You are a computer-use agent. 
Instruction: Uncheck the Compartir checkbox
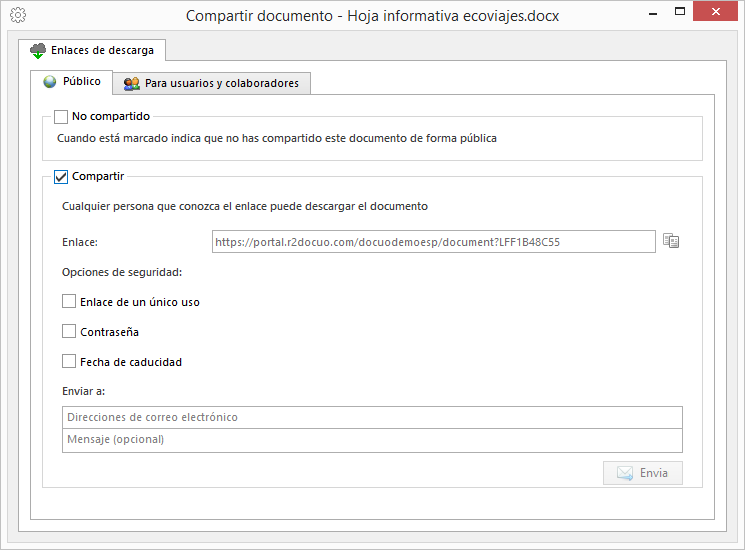(x=61, y=177)
